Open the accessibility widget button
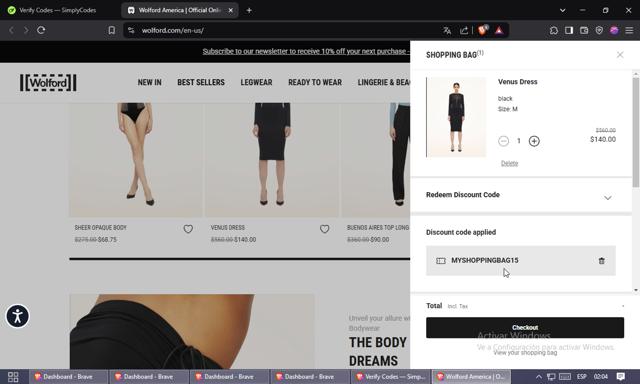Image resolution: width=640 pixels, height=384 pixels. pyautogui.click(x=18, y=316)
